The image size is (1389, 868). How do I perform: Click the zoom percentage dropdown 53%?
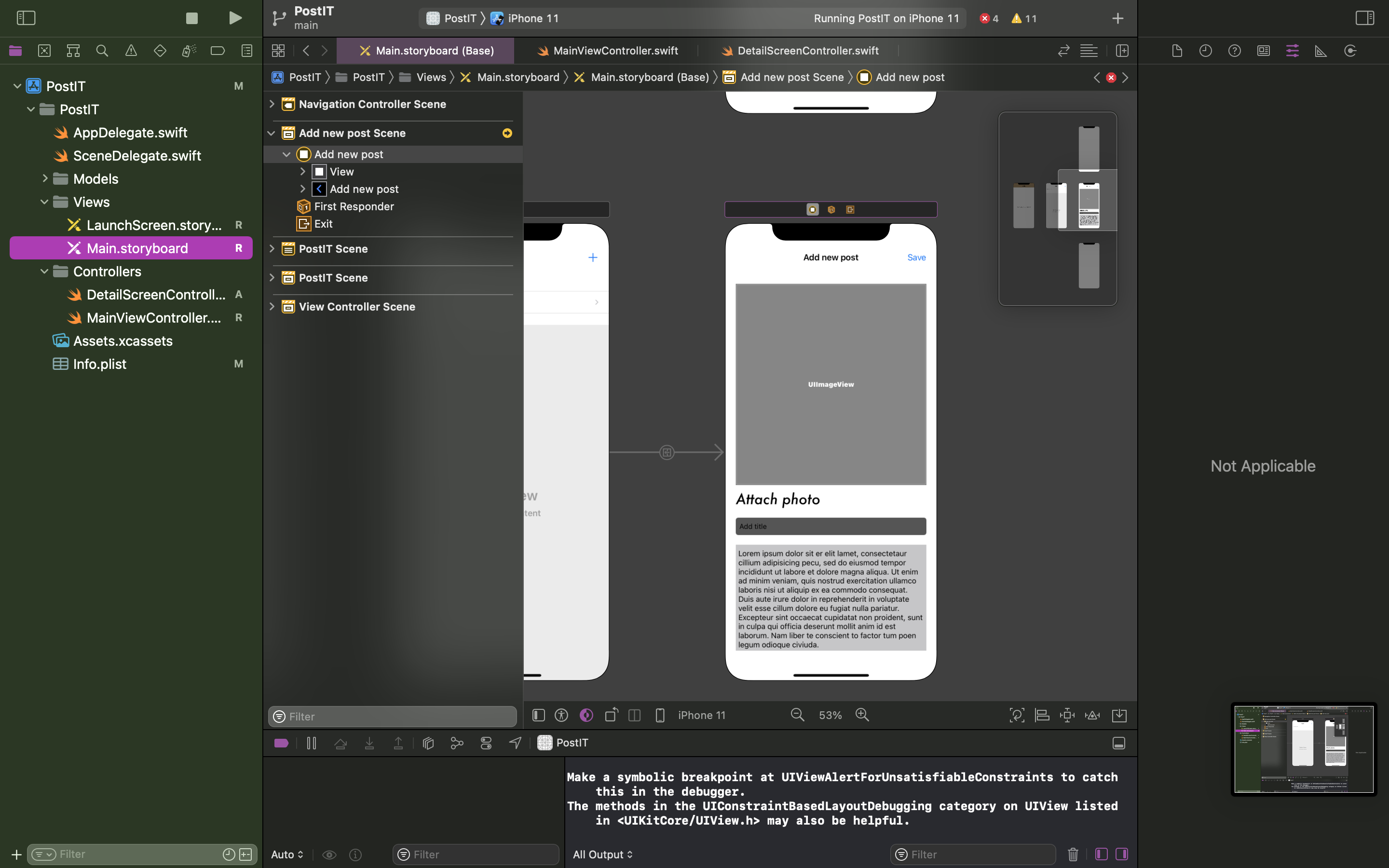[x=830, y=714]
